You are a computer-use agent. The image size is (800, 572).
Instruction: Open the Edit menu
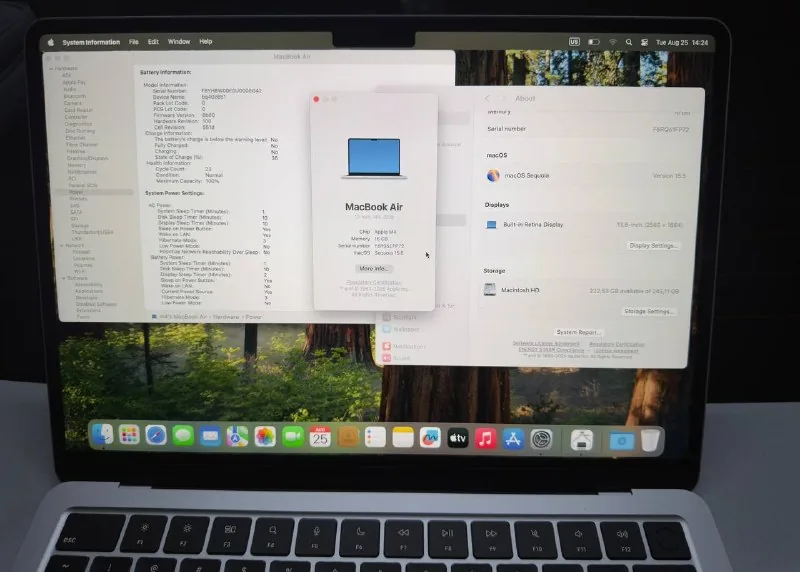[x=153, y=42]
